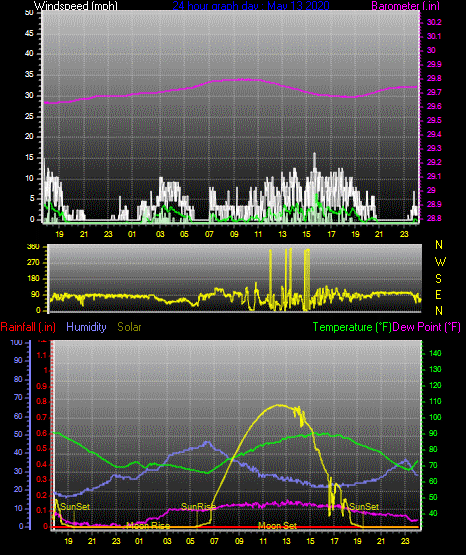Viewport: 466px width, 555px height.
Task: Click the red "Rainfall (.in)" legend label
Action: (28, 327)
